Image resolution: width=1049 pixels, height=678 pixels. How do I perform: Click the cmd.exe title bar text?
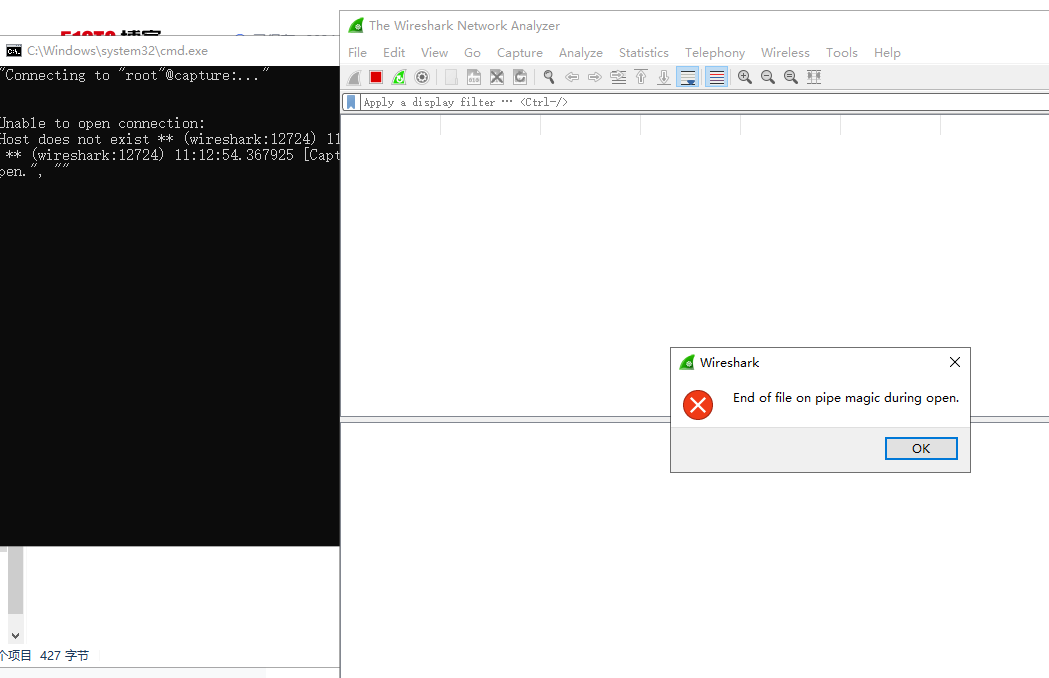click(117, 51)
